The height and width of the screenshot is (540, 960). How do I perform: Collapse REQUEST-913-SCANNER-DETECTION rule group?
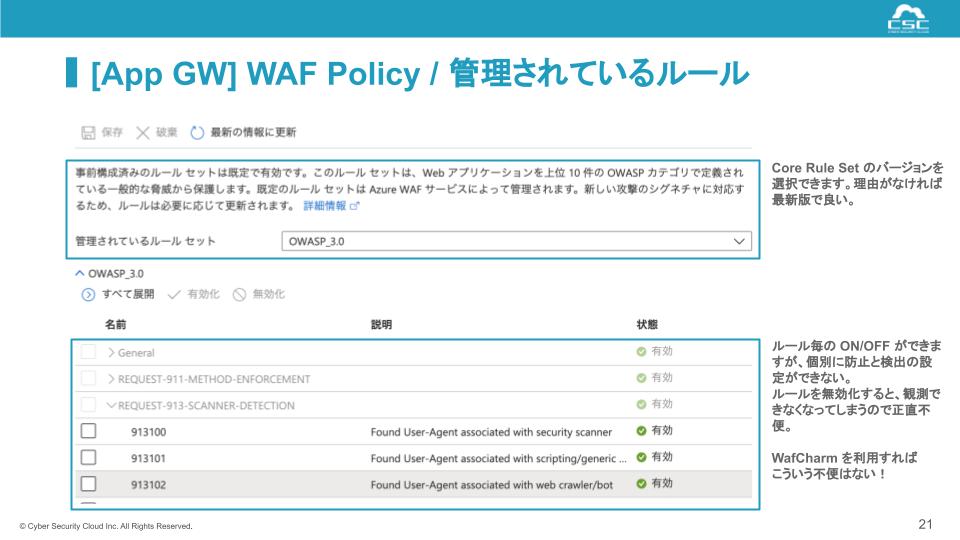111,405
